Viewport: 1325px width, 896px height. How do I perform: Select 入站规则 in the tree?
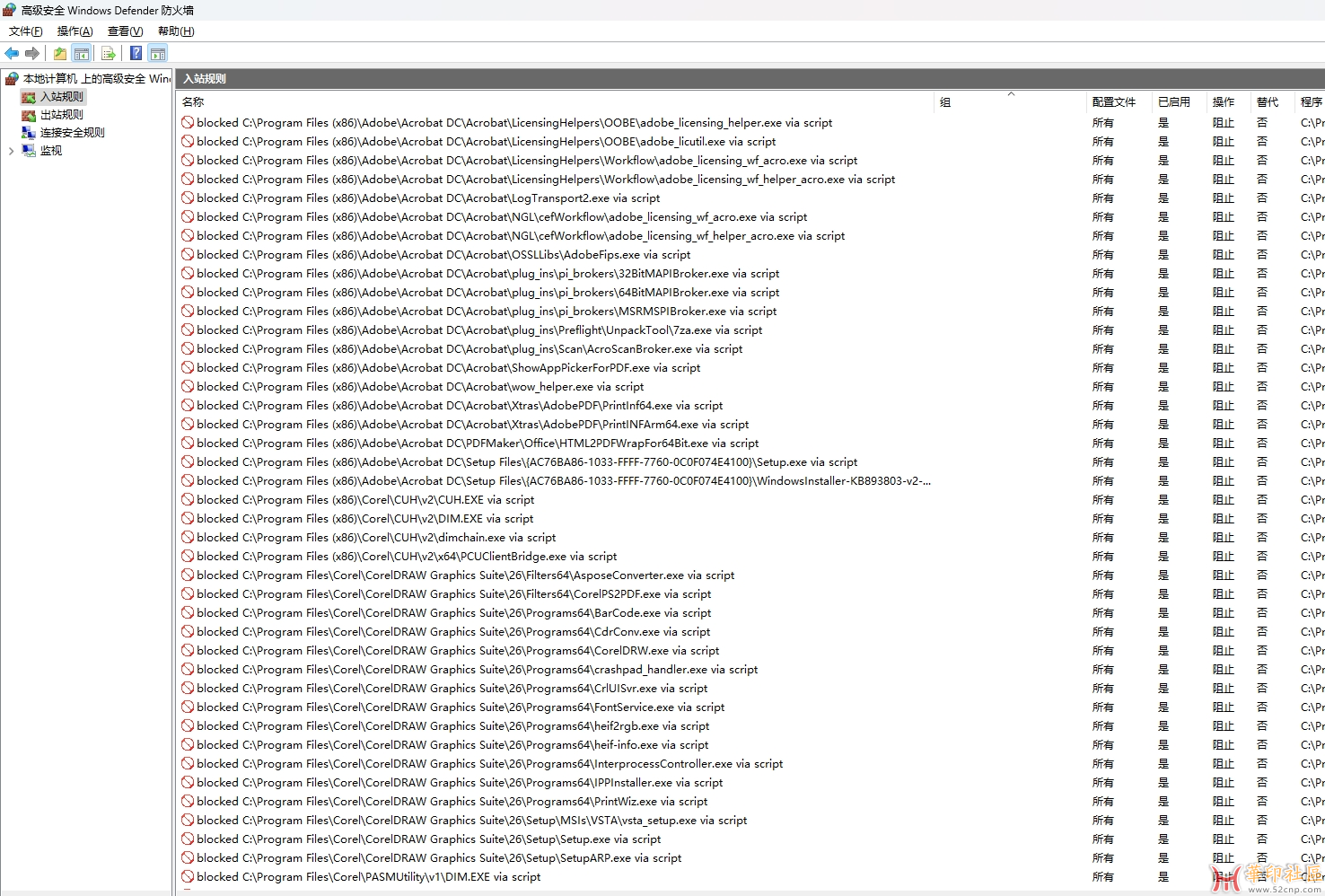coord(62,97)
